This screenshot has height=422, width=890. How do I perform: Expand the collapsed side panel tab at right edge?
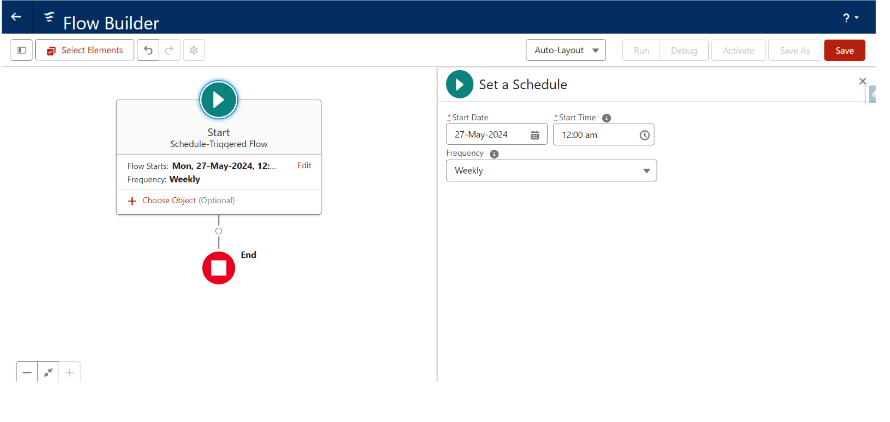click(872, 94)
